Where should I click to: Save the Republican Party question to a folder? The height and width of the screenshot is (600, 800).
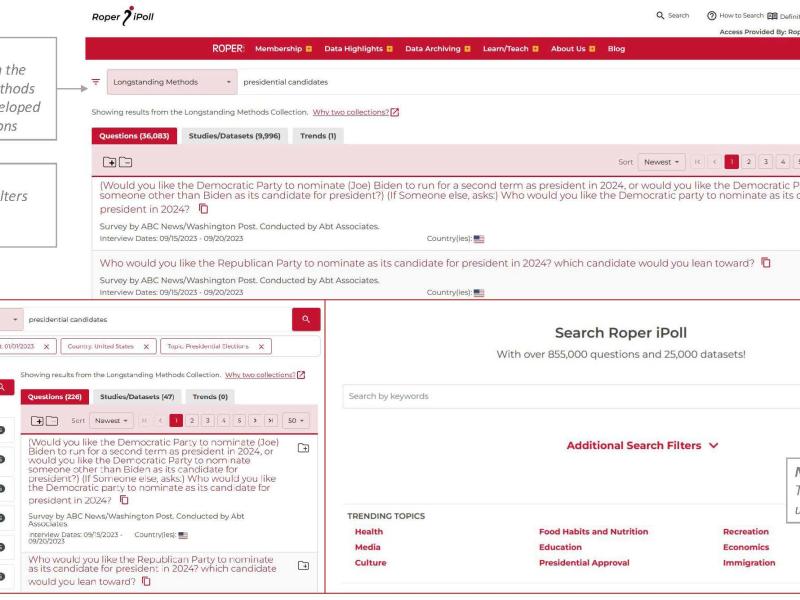tap(303, 565)
